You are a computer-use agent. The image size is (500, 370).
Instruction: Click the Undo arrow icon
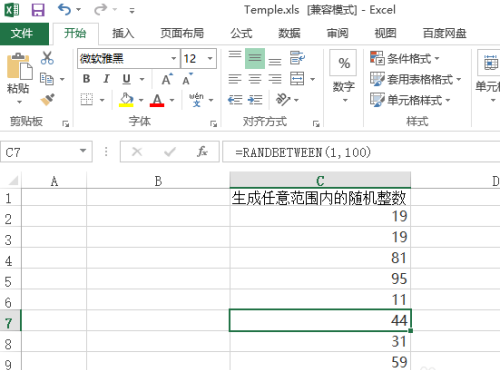tap(64, 9)
